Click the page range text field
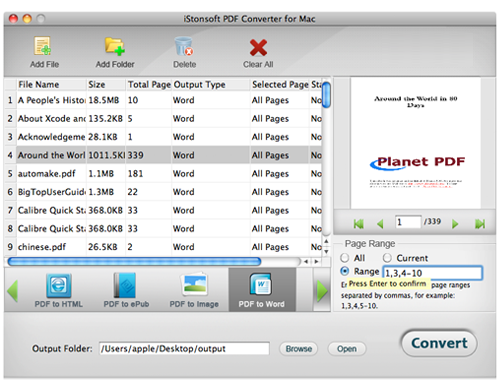This screenshot has height=388, width=500. pyautogui.click(x=432, y=273)
